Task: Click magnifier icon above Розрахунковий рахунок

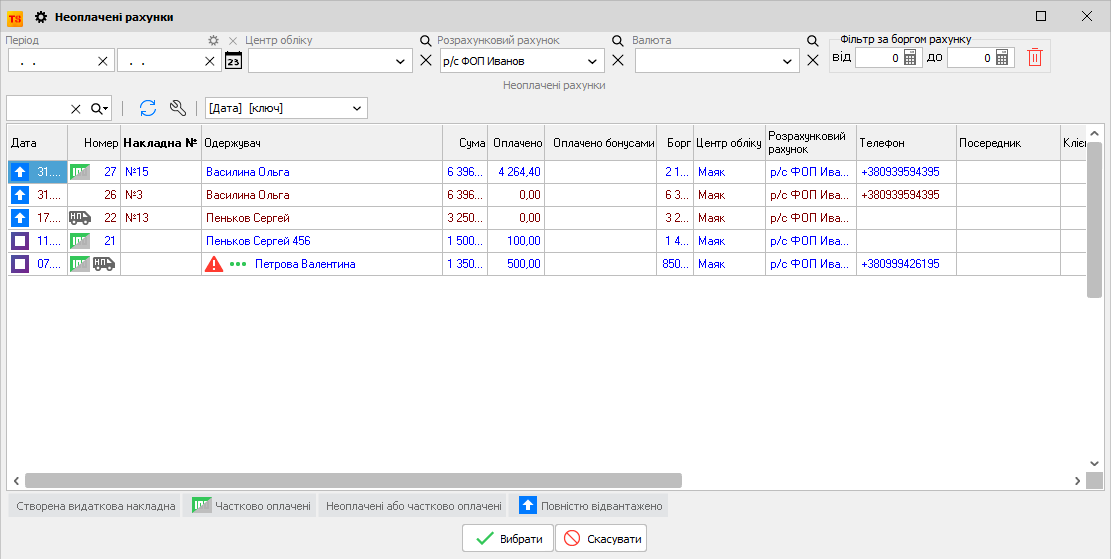Action: 422,41
